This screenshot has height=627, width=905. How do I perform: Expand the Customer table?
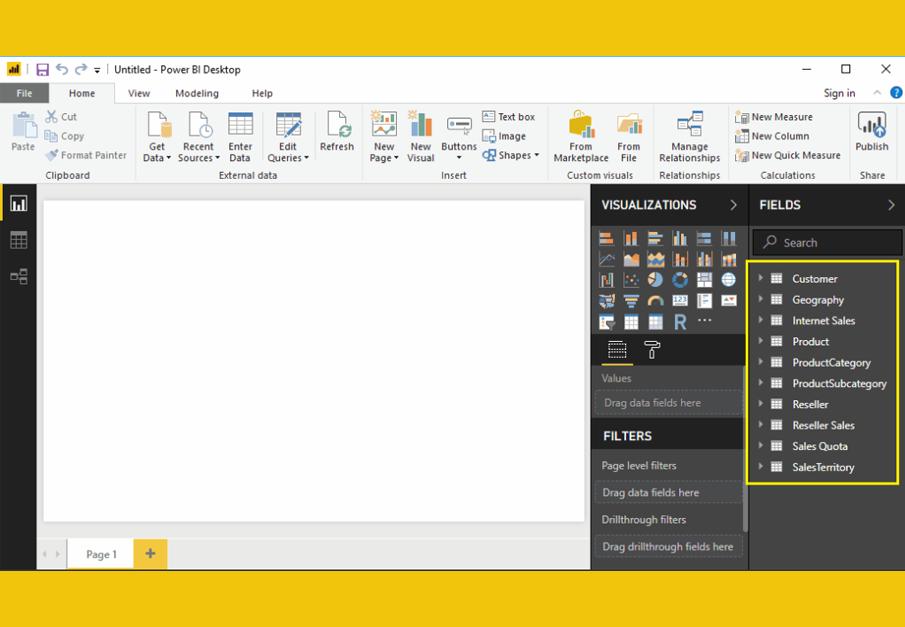(x=761, y=278)
